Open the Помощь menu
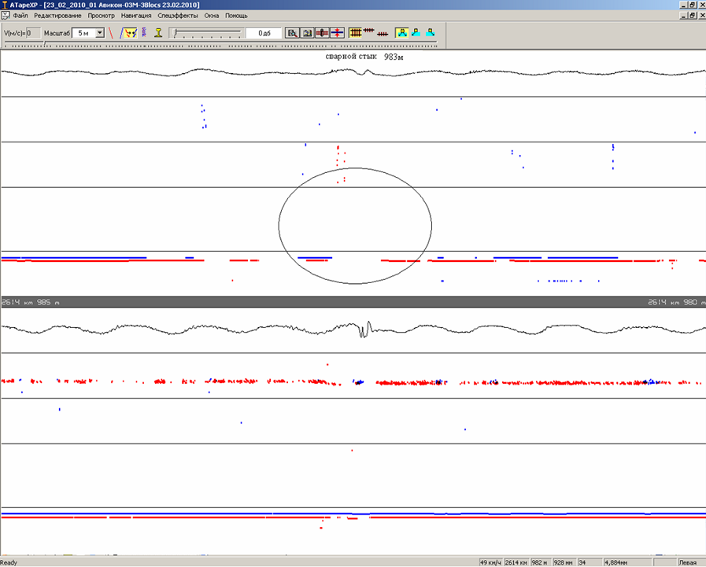Screen dimensions: 706x567 tap(236, 16)
